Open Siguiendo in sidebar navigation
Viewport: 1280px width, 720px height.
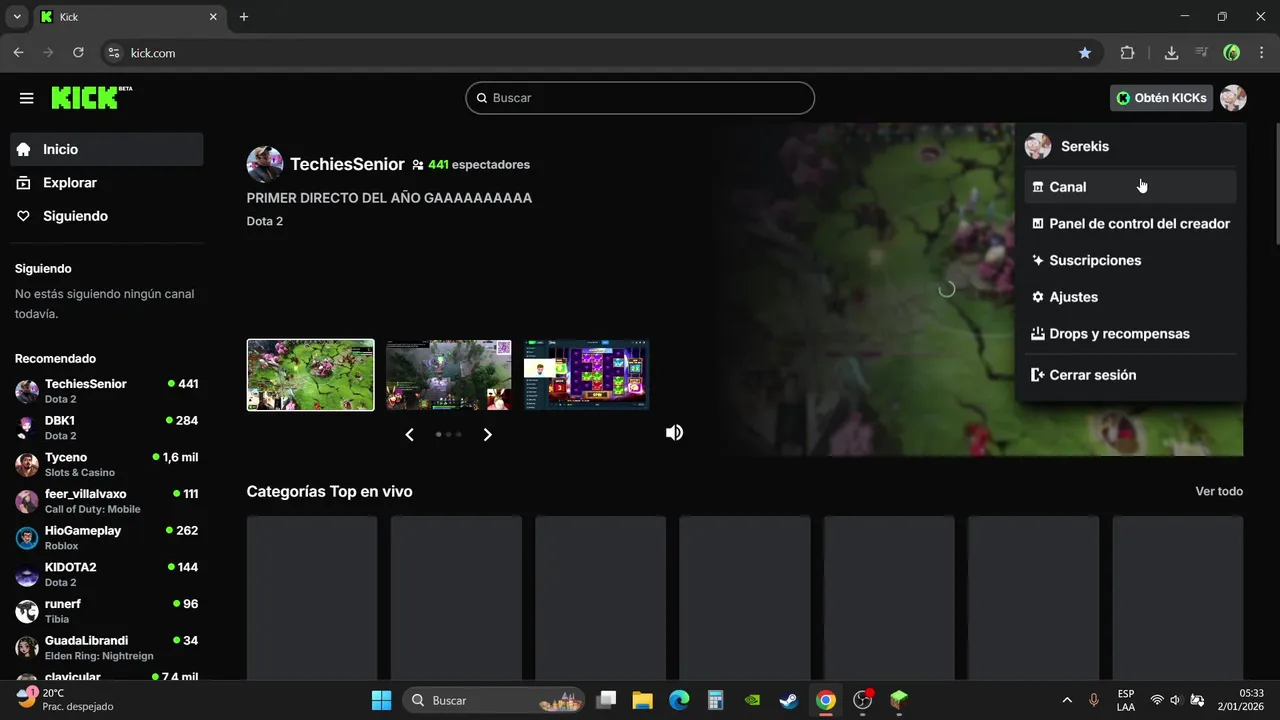[107, 216]
